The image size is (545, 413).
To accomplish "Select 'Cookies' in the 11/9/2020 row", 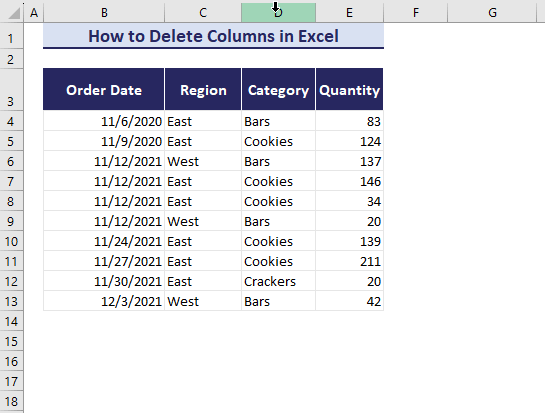I will click(x=278, y=141).
